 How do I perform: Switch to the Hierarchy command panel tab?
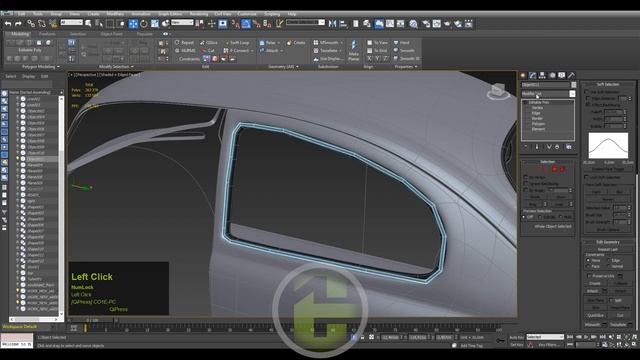coord(542,76)
